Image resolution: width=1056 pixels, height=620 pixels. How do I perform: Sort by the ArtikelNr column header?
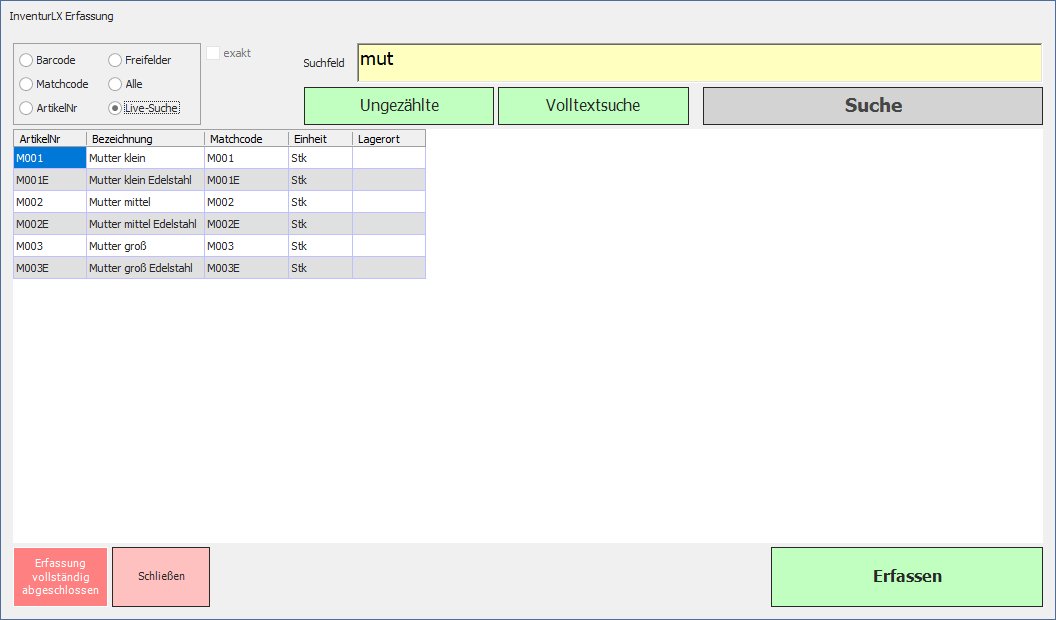point(49,139)
